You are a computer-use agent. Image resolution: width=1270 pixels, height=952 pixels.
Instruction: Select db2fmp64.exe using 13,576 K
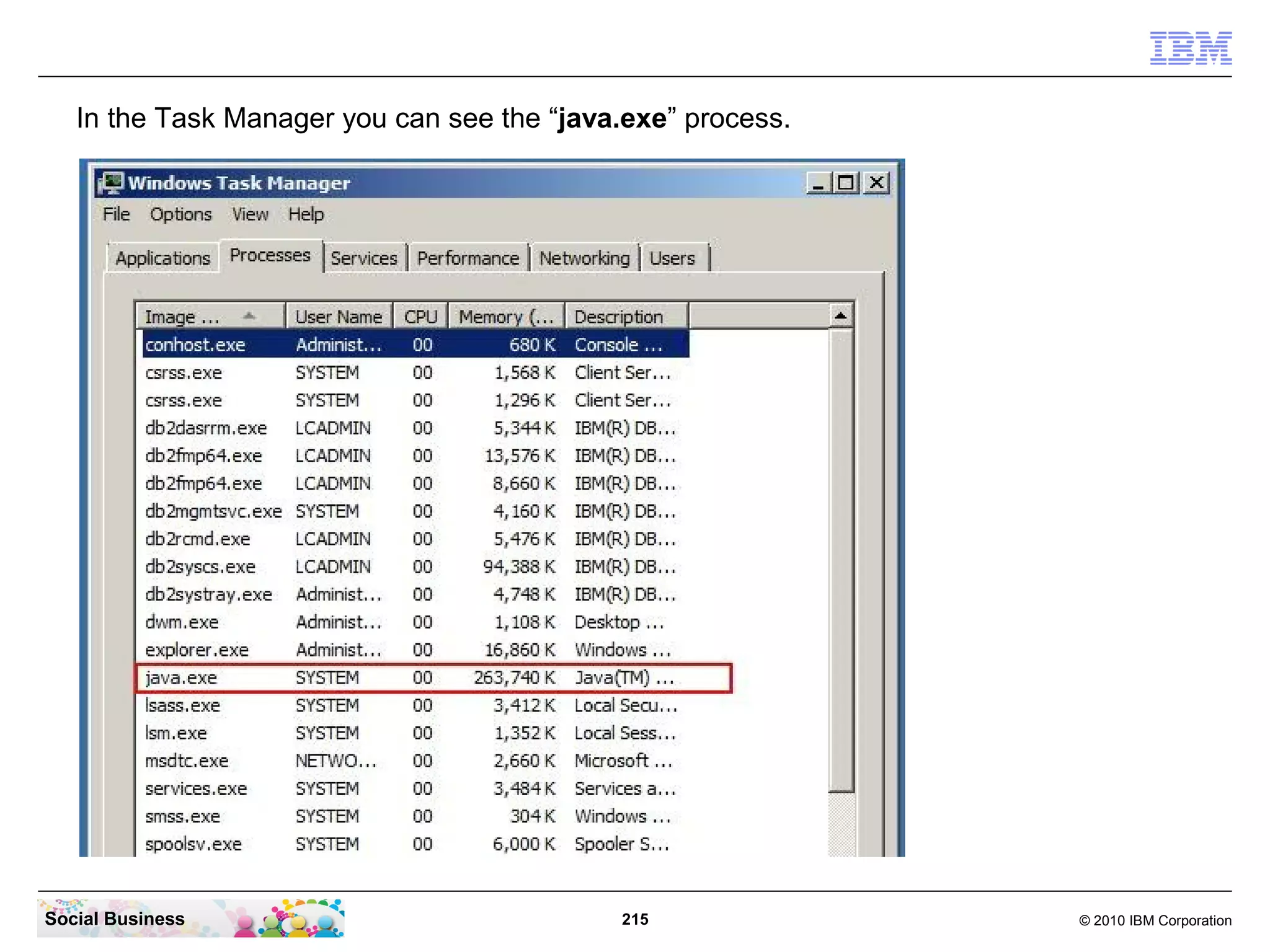[x=415, y=456]
